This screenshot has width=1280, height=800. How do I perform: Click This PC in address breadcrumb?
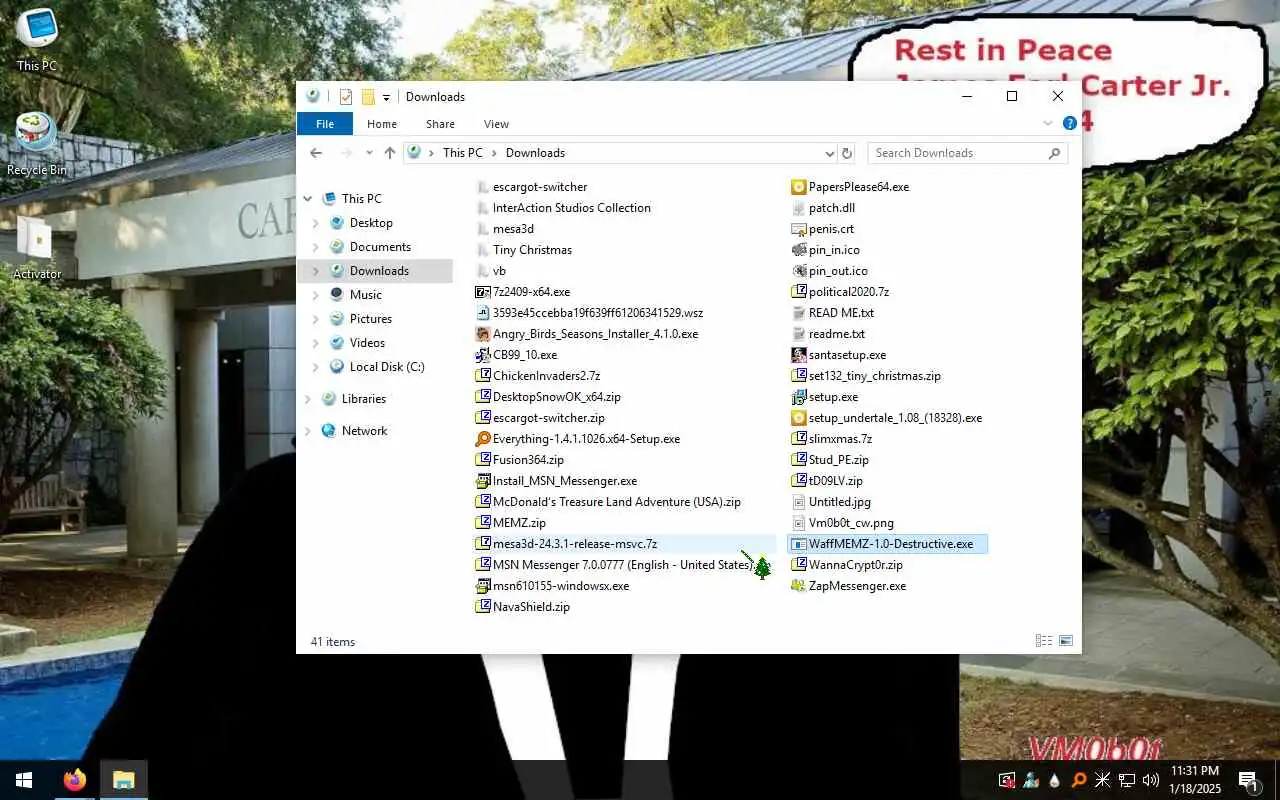(x=462, y=153)
